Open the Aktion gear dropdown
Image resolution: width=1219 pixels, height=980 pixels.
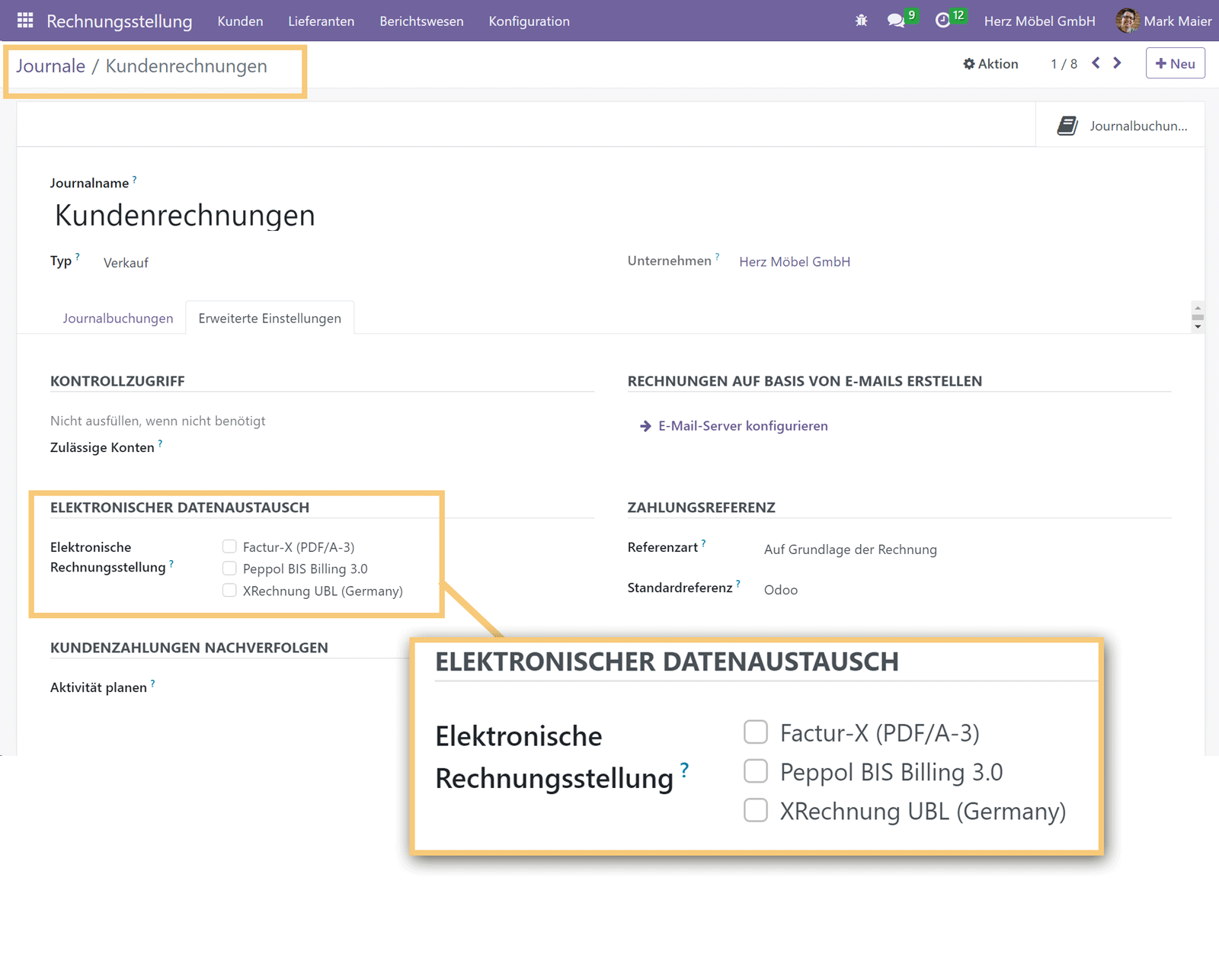tap(990, 64)
